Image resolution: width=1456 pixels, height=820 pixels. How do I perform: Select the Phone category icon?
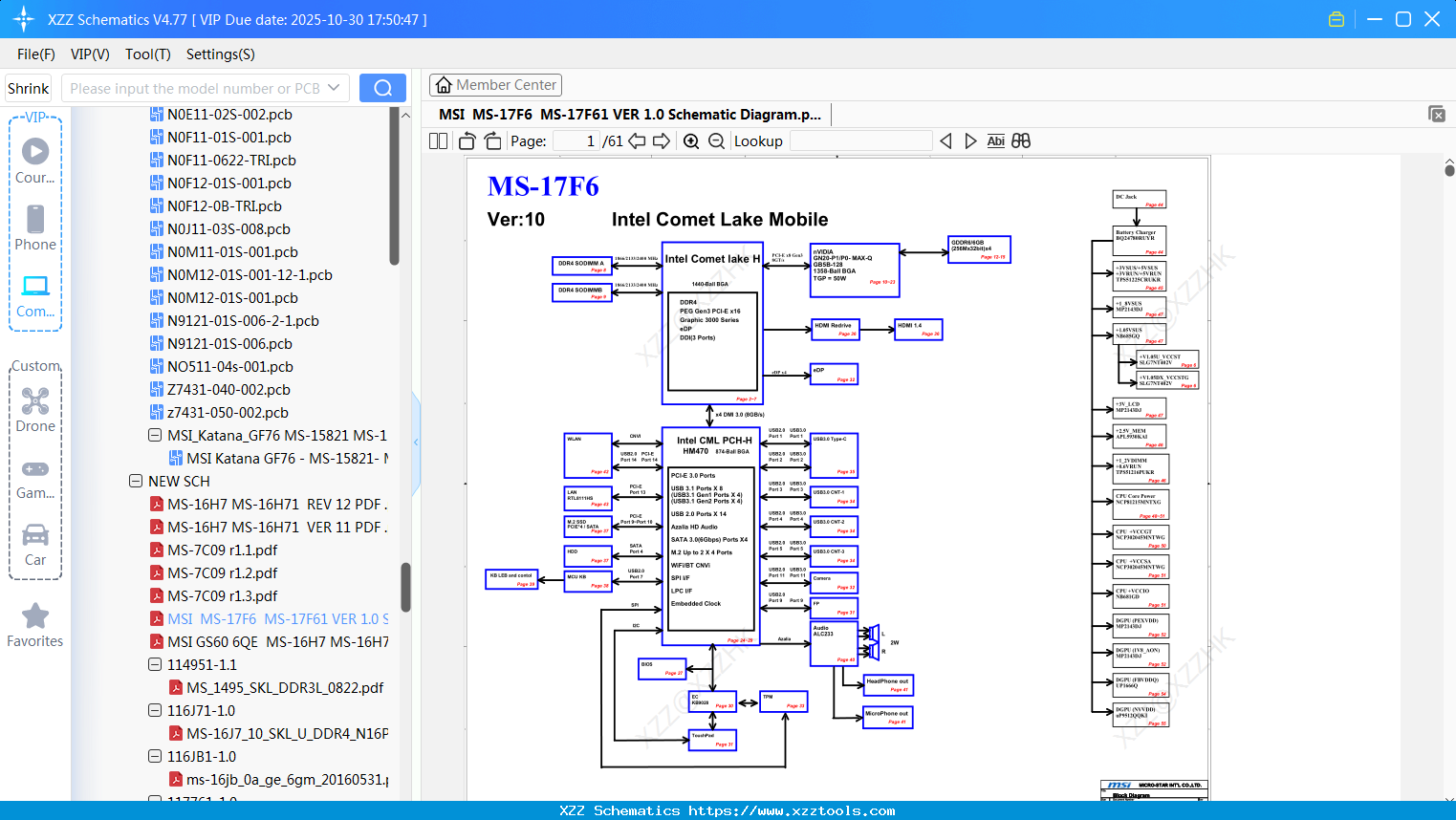35,227
